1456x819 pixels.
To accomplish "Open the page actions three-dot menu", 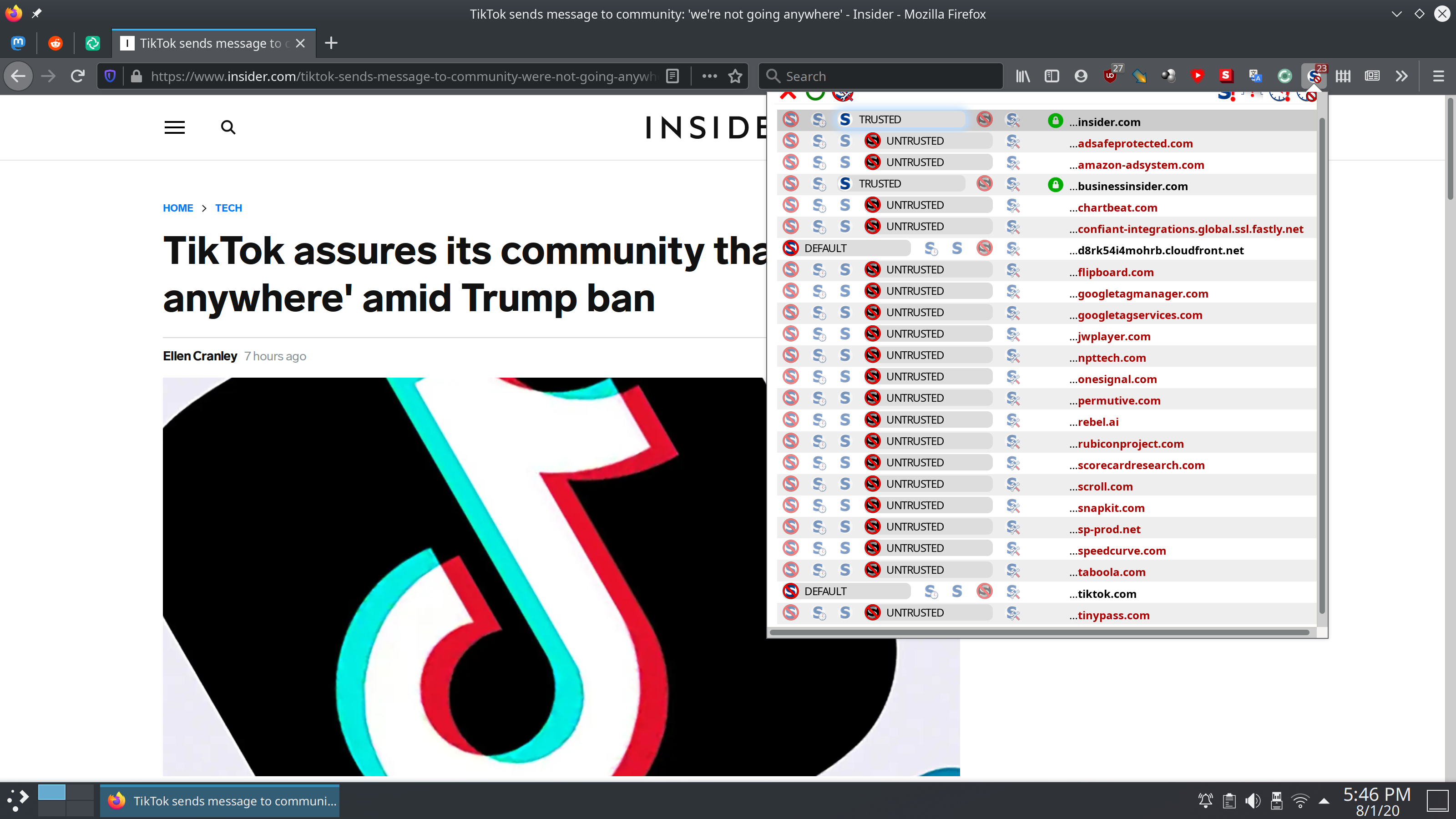I will (709, 76).
